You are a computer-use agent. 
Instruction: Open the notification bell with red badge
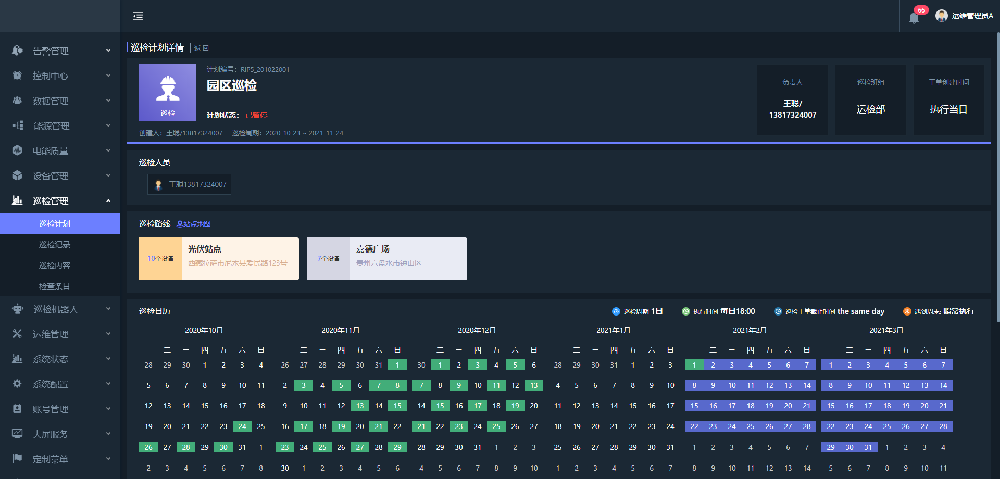point(913,17)
